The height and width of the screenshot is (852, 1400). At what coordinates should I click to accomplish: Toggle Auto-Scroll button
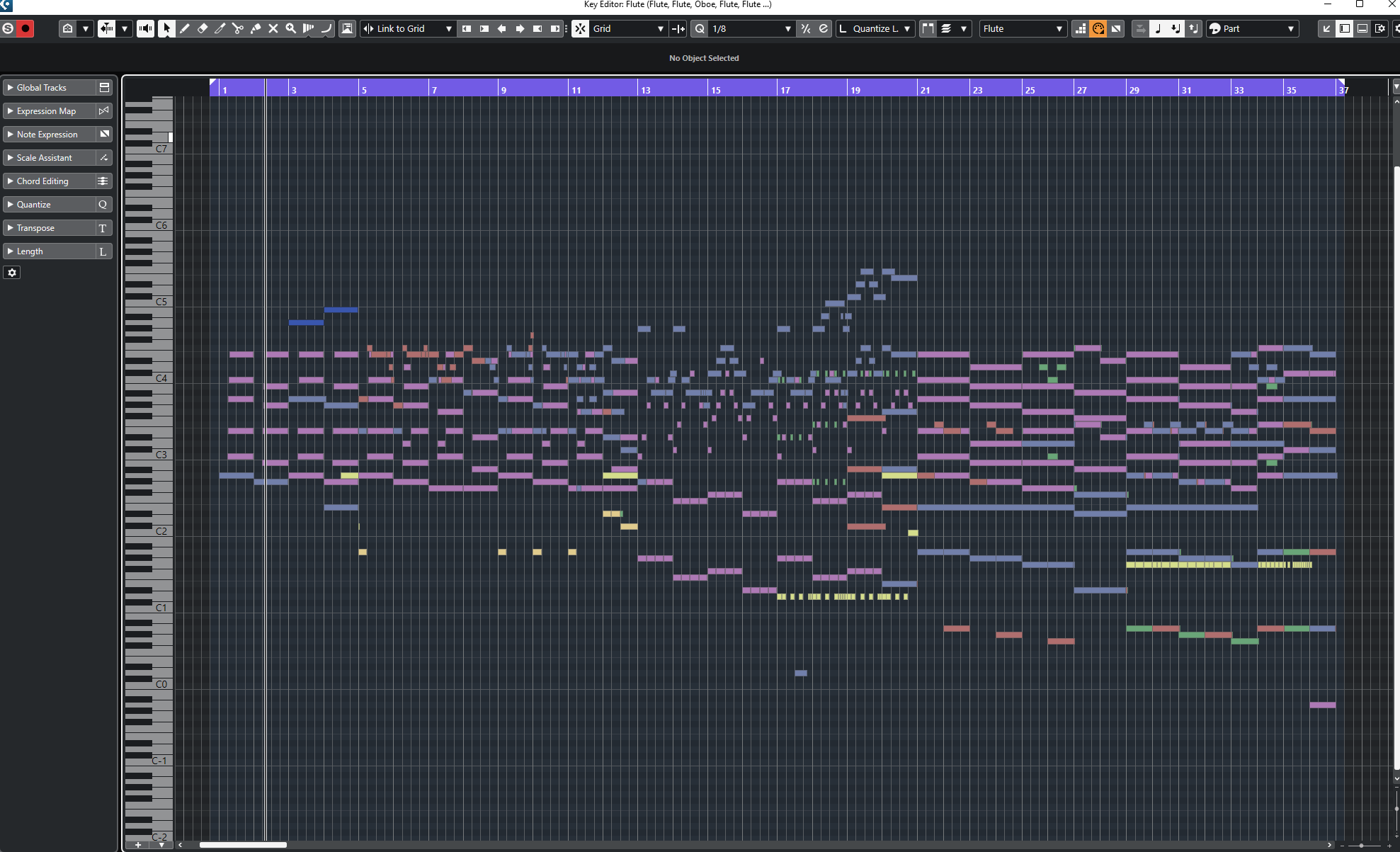[107, 28]
